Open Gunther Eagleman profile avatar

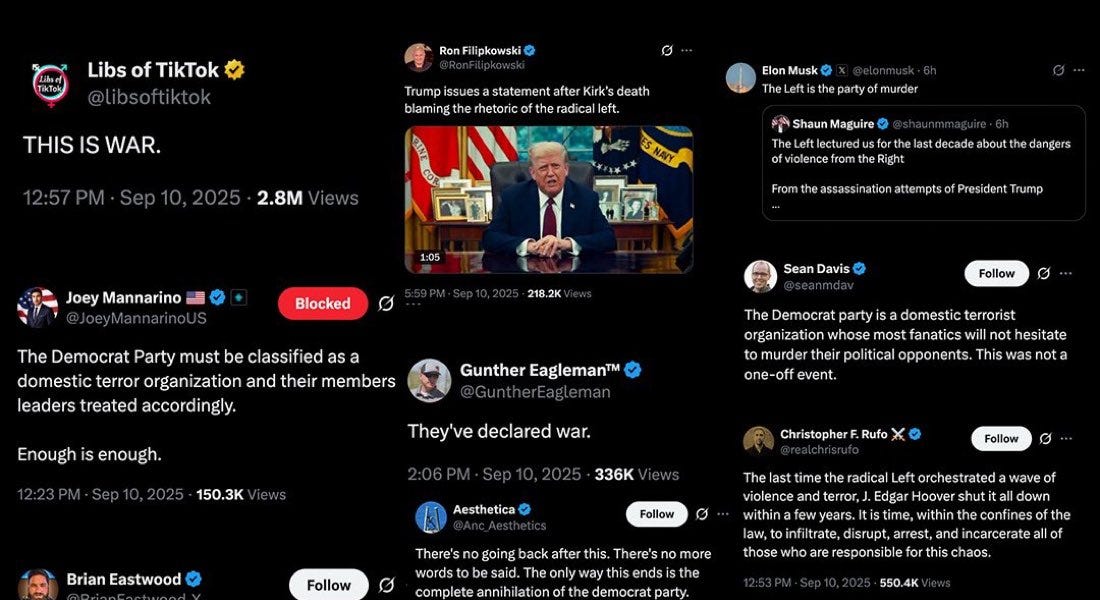coord(429,380)
